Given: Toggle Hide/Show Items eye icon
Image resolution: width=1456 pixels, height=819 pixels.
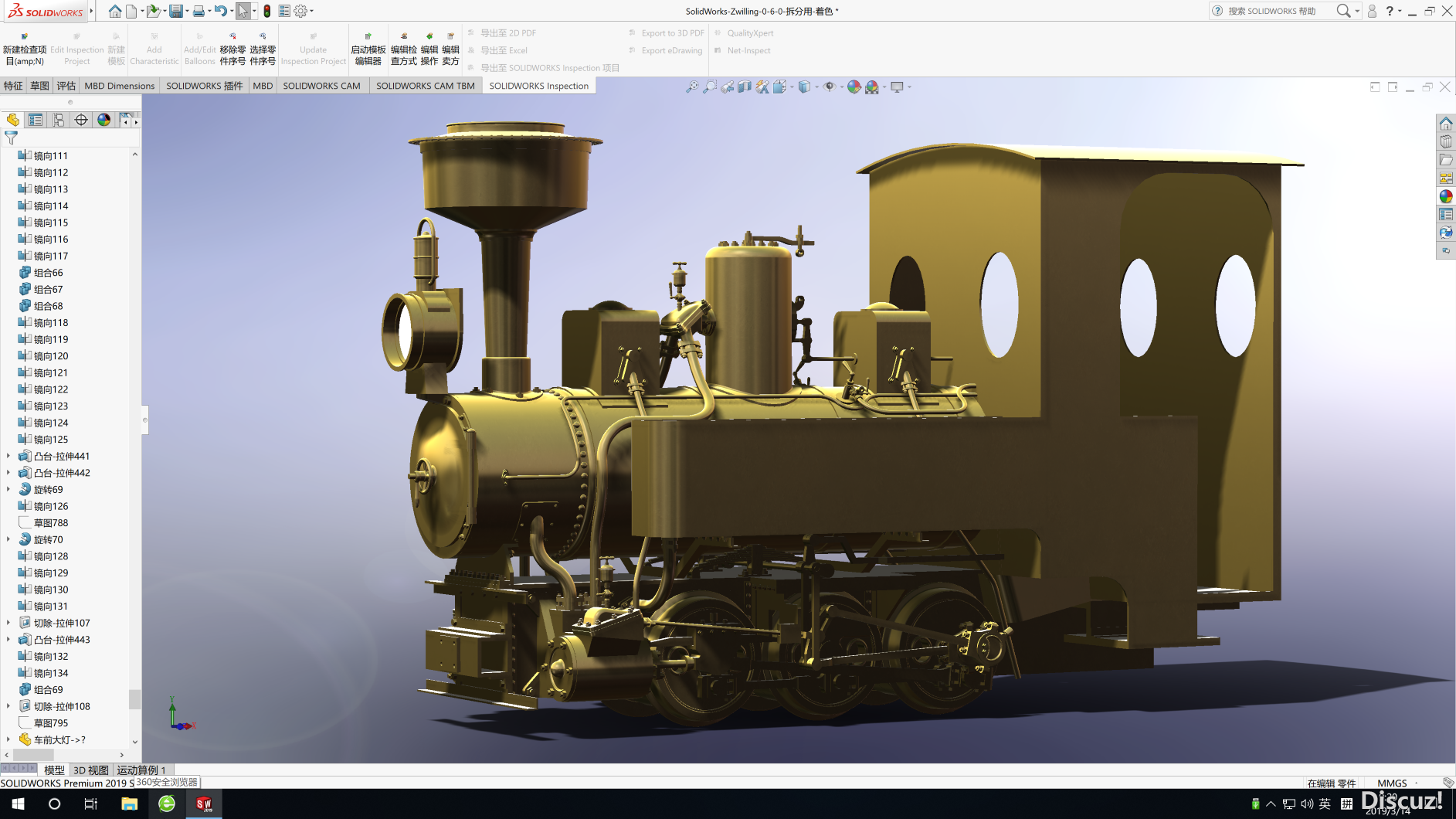Looking at the screenshot, I should [x=829, y=87].
